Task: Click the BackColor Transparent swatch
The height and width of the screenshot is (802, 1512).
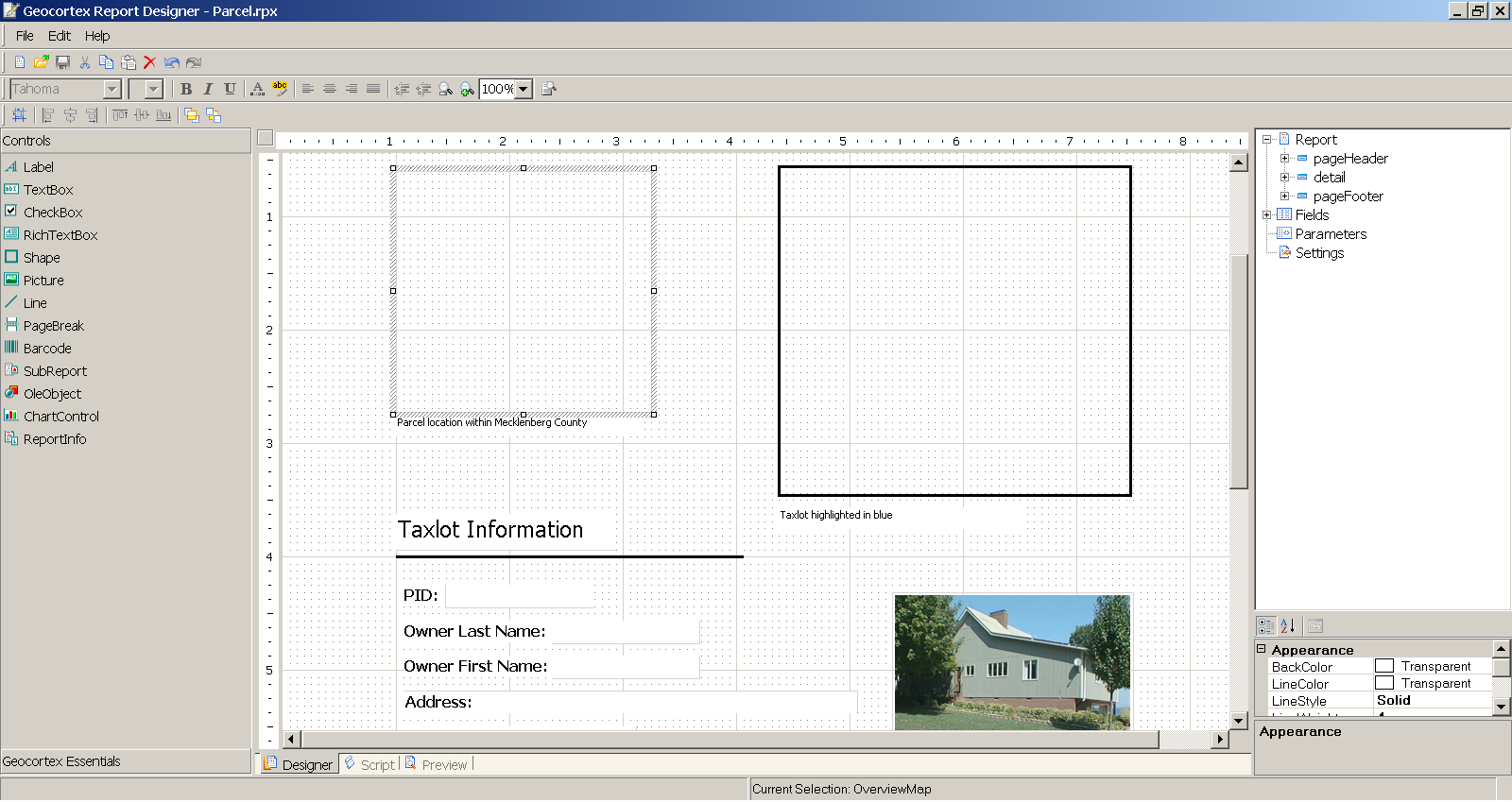Action: [x=1384, y=666]
